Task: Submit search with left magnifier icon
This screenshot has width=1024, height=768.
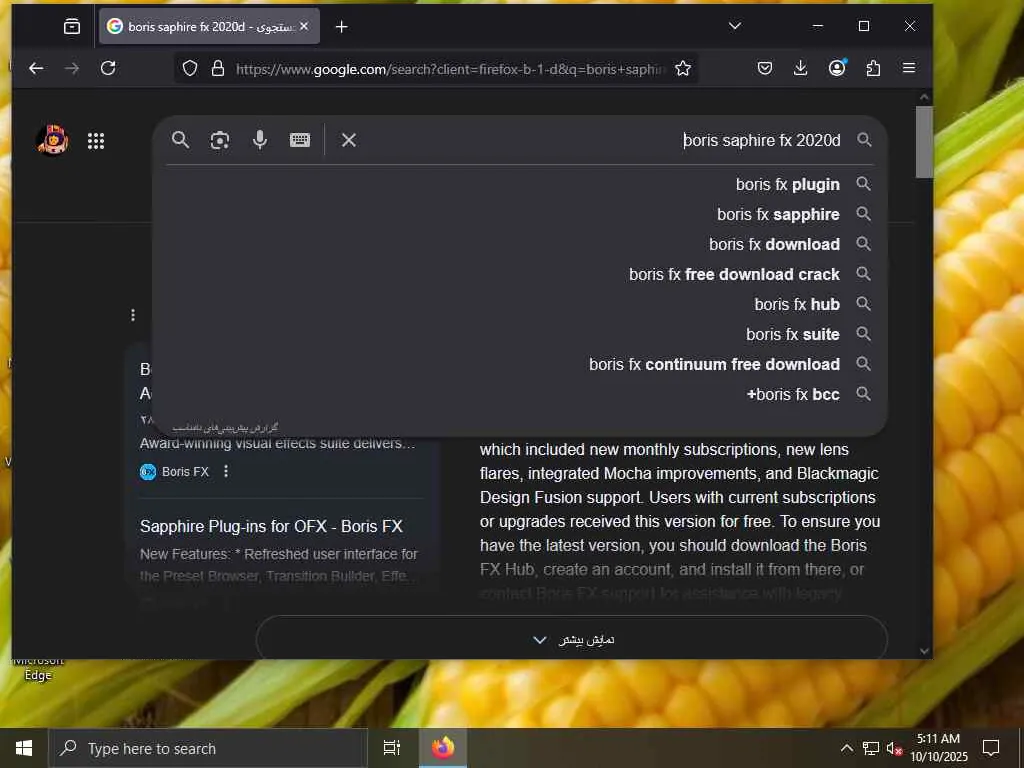Action: 180,140
